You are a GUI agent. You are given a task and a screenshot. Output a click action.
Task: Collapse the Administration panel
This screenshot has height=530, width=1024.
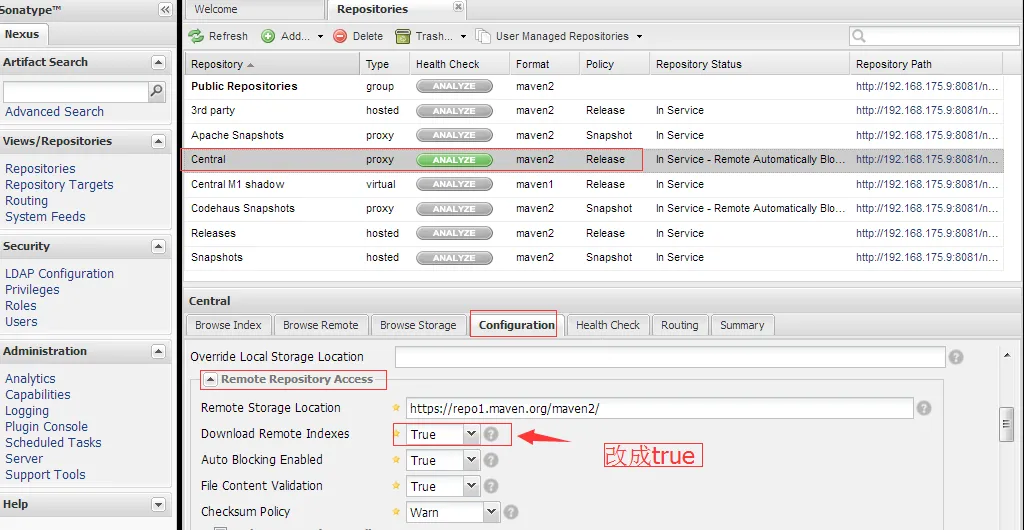pos(158,352)
